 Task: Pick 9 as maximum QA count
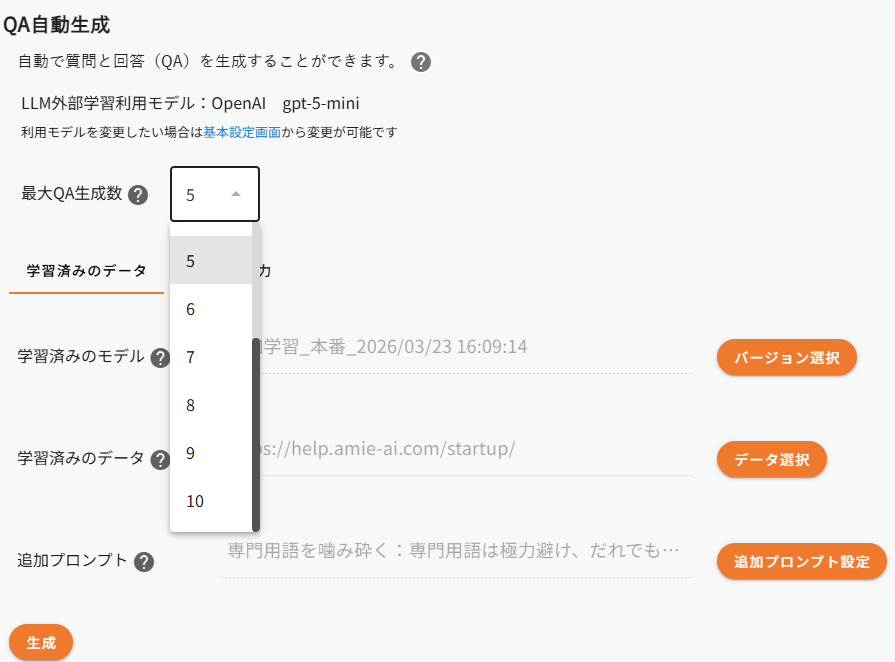tap(210, 453)
